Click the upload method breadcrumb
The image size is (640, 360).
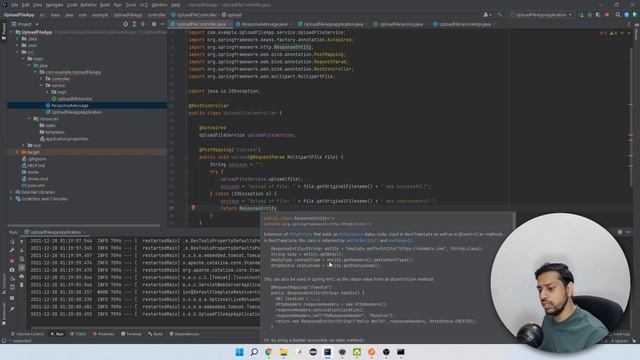(x=231, y=15)
